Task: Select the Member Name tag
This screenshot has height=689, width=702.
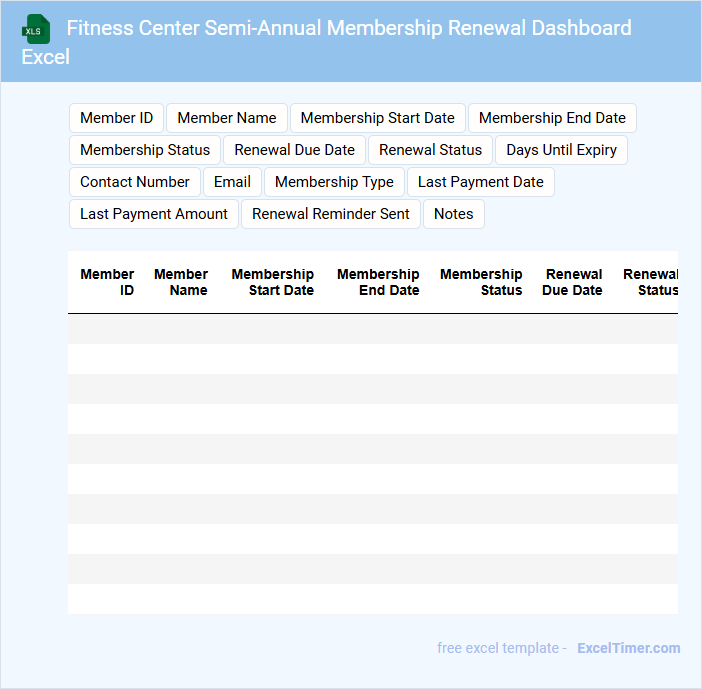Action: click(x=227, y=118)
